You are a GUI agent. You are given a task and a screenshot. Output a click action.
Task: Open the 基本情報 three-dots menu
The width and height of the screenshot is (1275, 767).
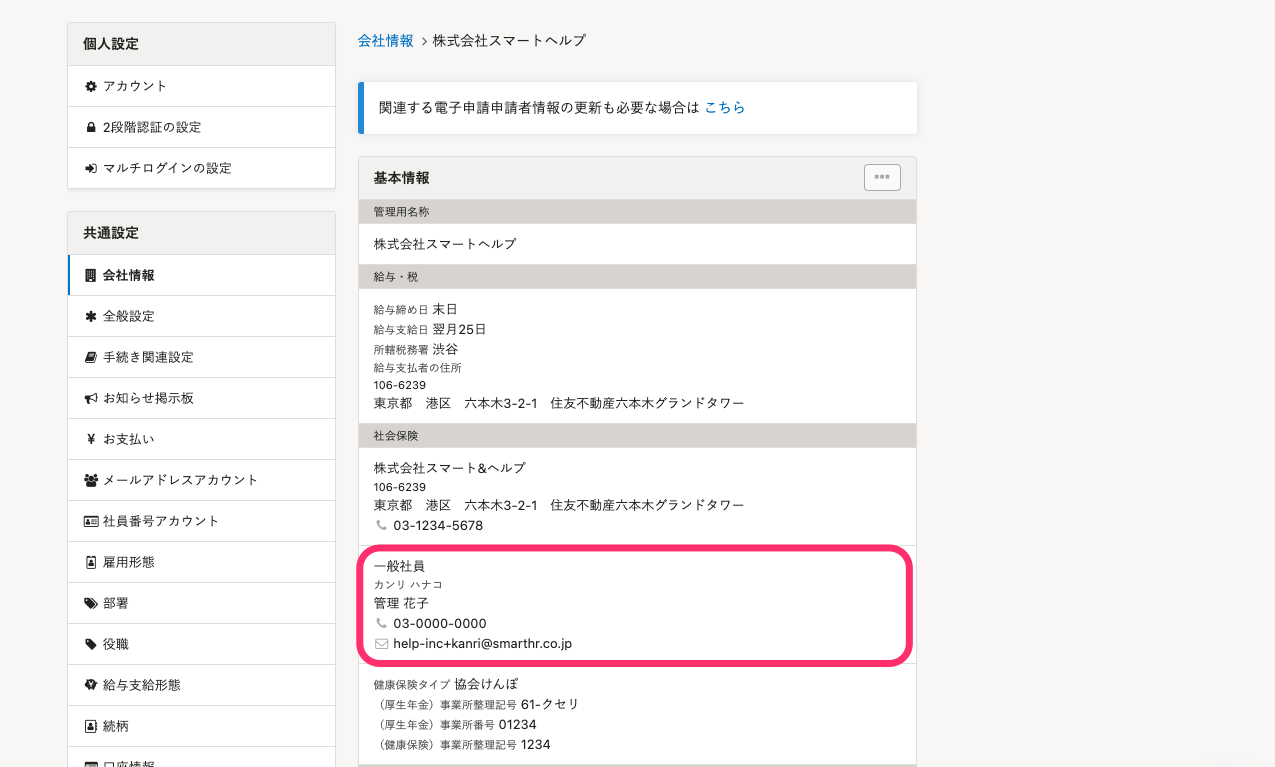(882, 177)
